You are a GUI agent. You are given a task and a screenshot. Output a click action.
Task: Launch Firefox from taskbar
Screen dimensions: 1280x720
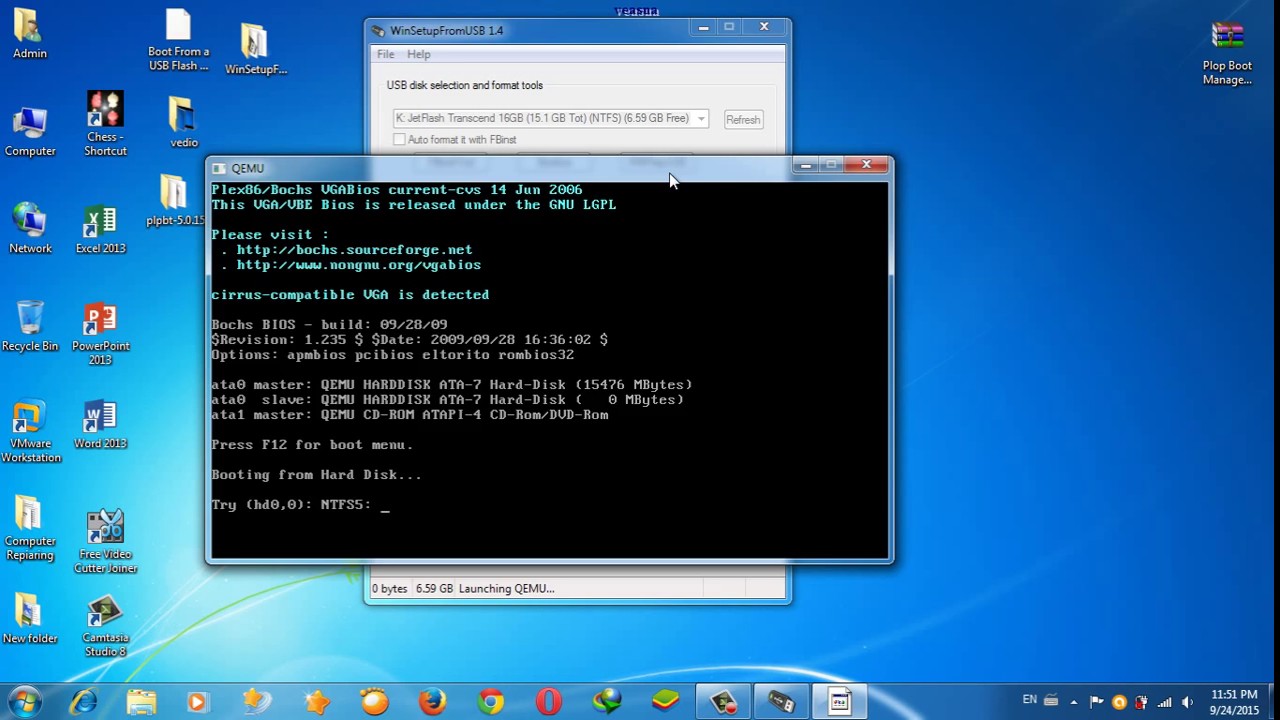click(x=432, y=702)
